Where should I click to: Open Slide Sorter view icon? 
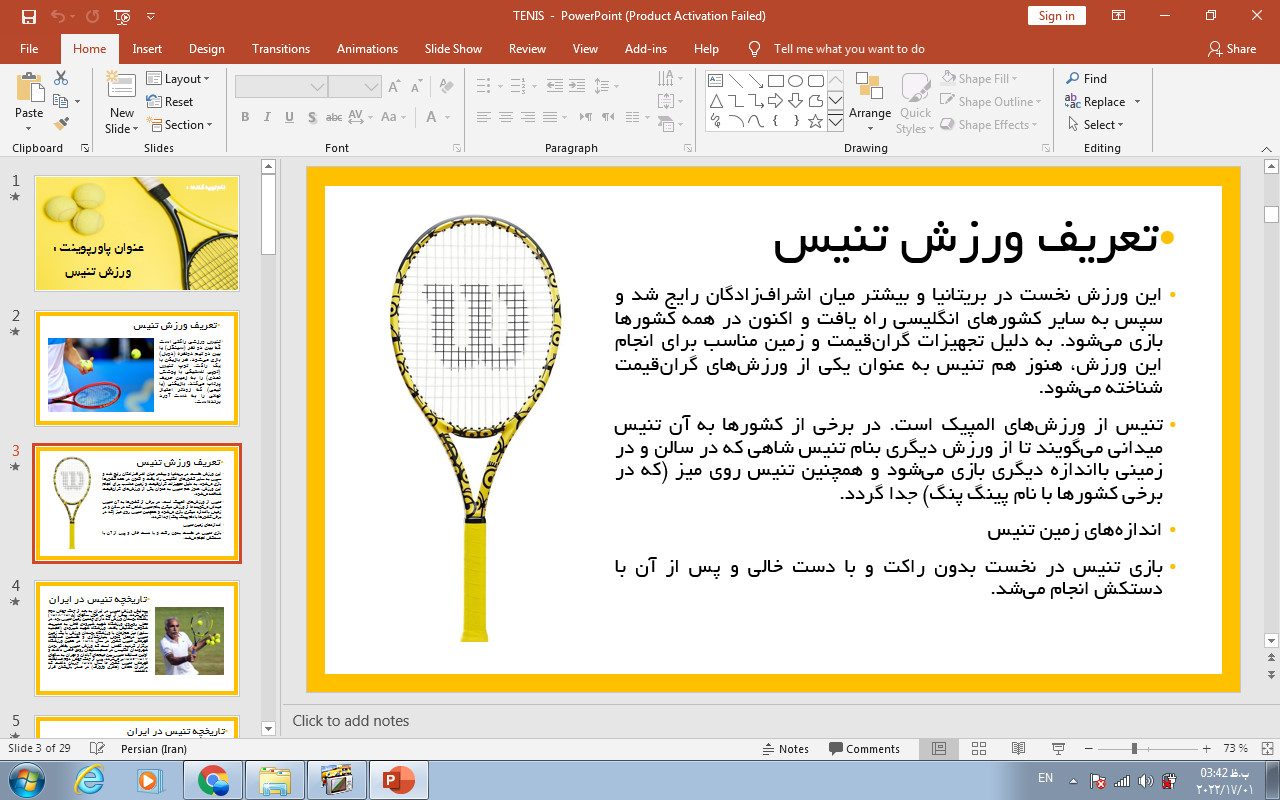point(979,748)
